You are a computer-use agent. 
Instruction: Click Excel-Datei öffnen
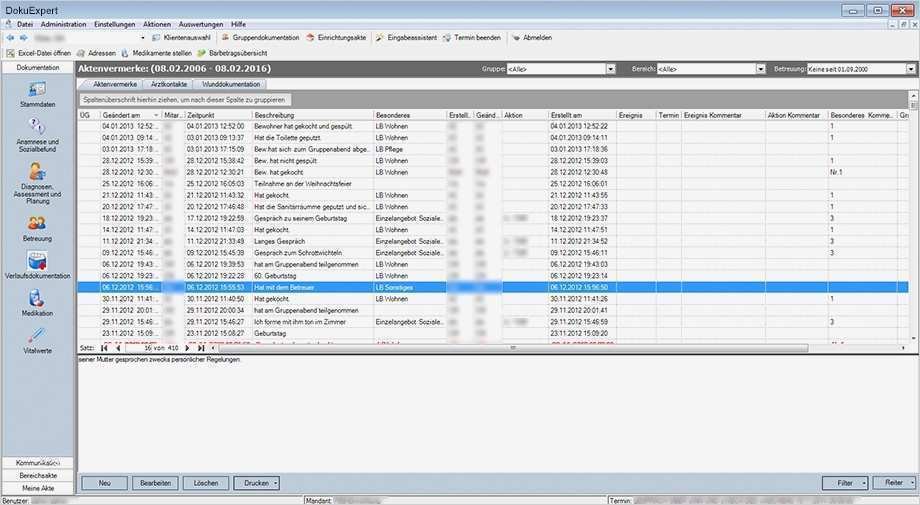[x=39, y=53]
